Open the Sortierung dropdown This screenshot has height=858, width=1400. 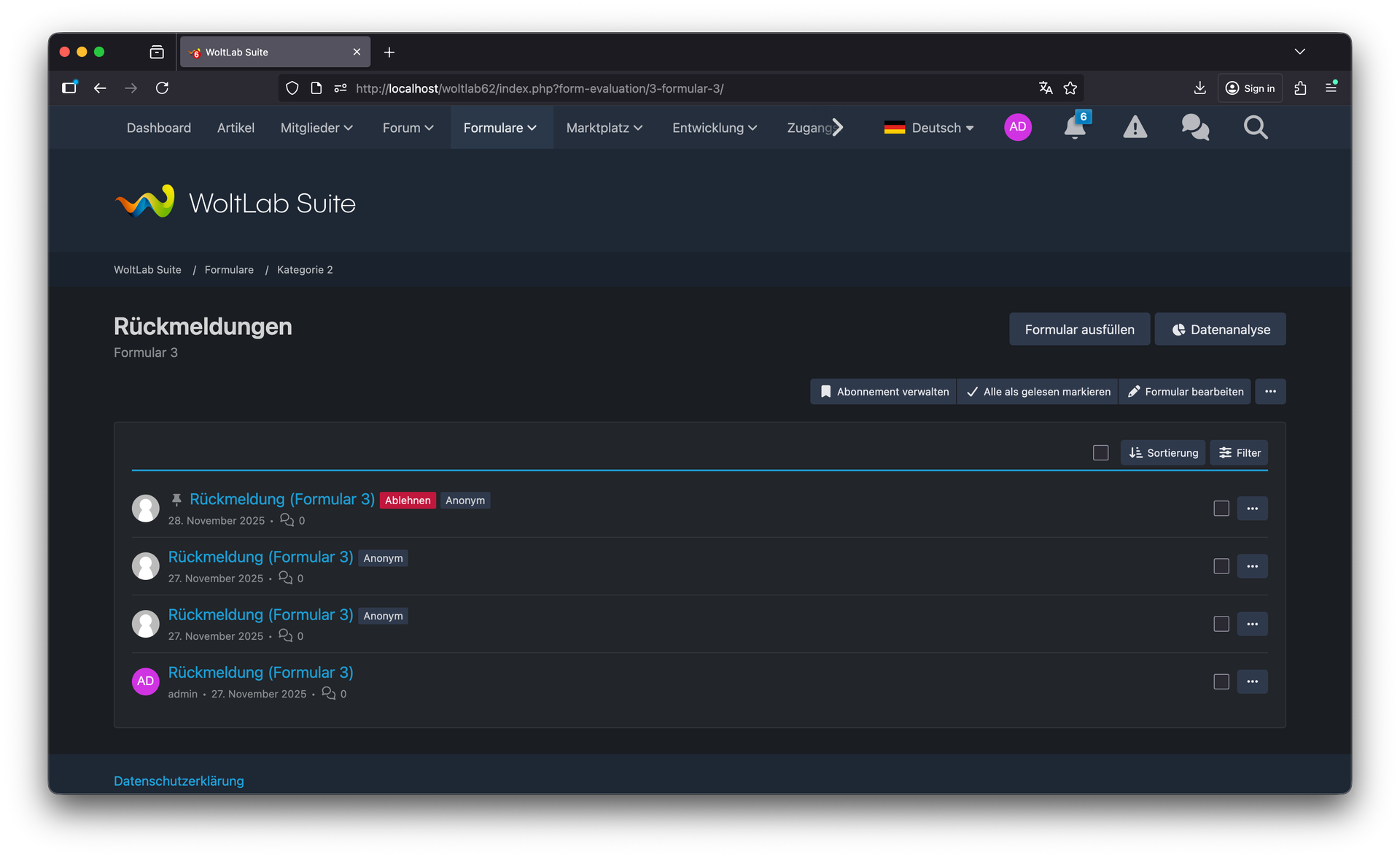1163,453
